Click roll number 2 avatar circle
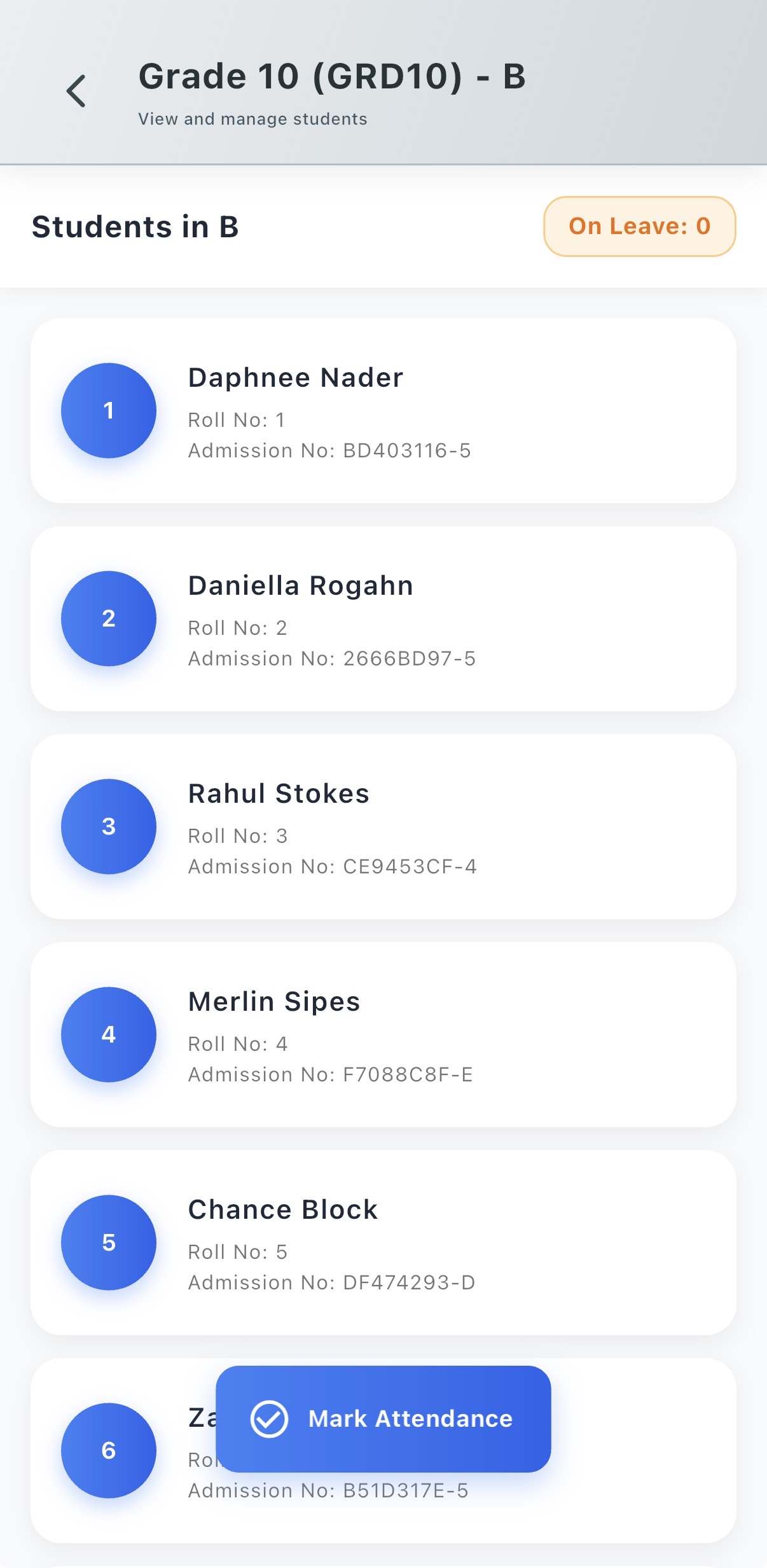Image resolution: width=767 pixels, height=1568 pixels. click(109, 618)
